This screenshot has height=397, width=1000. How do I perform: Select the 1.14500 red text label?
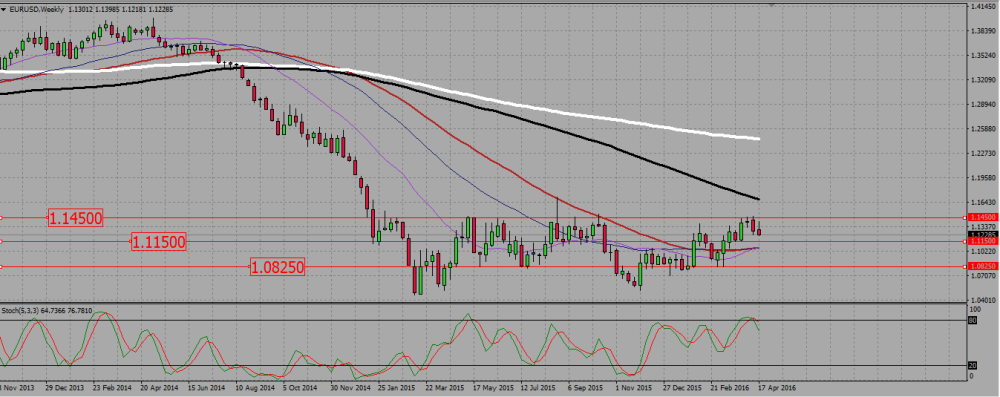(76, 218)
